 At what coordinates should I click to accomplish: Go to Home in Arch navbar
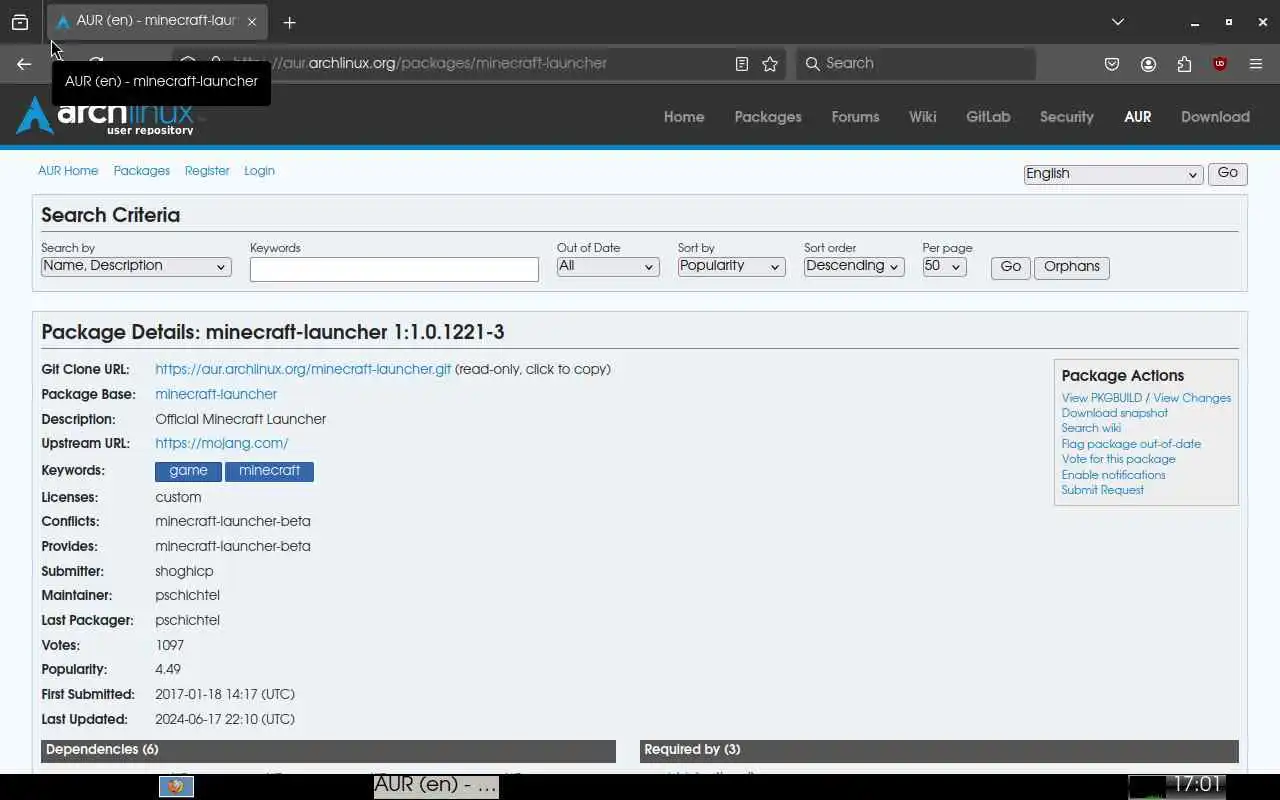tap(684, 117)
